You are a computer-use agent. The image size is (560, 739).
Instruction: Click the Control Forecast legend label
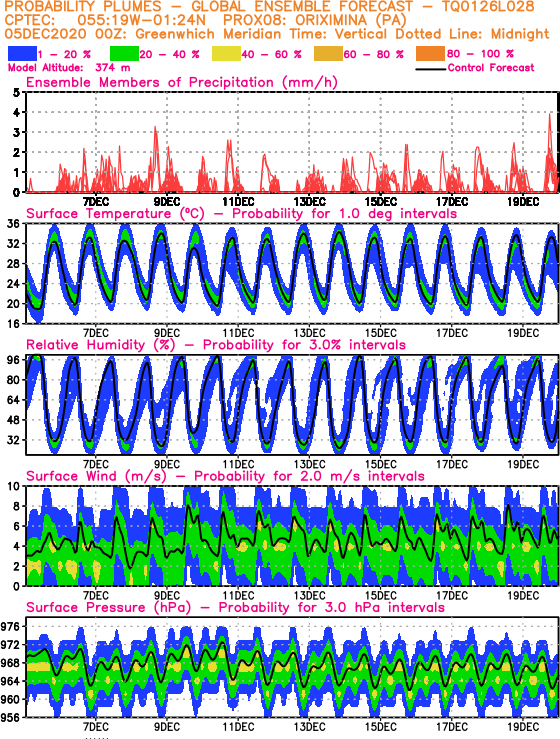tap(491, 67)
